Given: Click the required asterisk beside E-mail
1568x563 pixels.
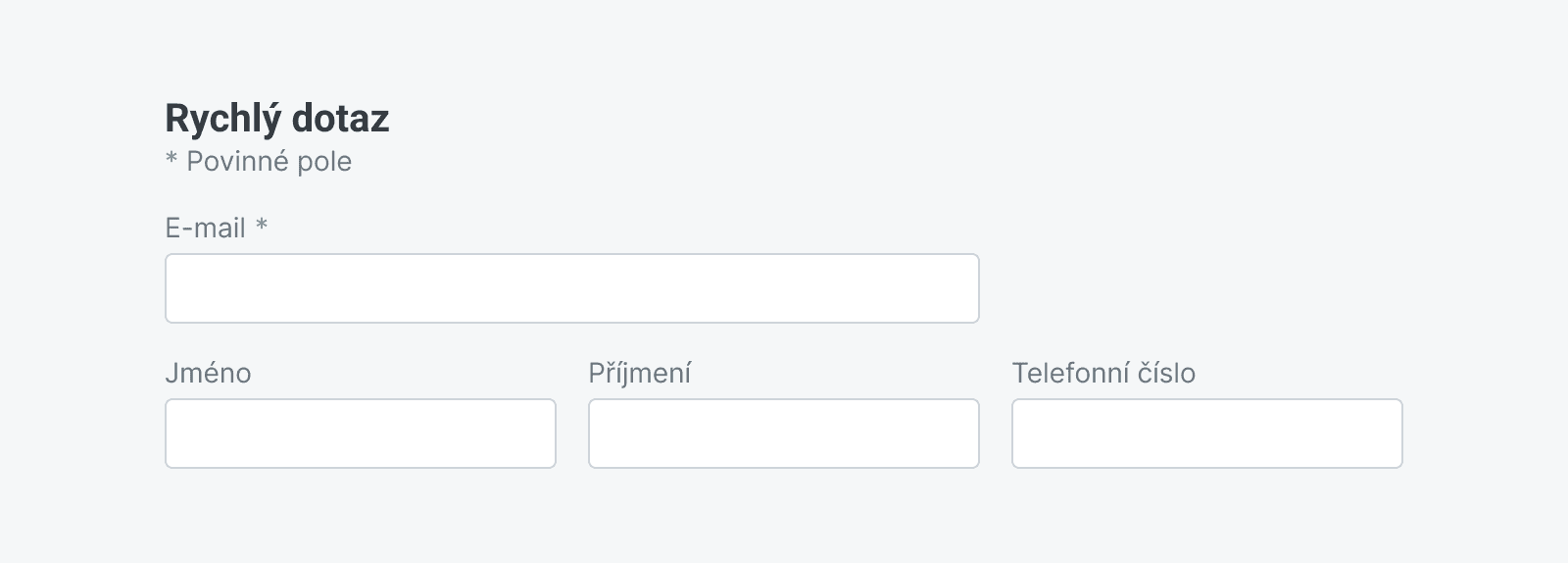Looking at the screenshot, I should click(x=262, y=227).
